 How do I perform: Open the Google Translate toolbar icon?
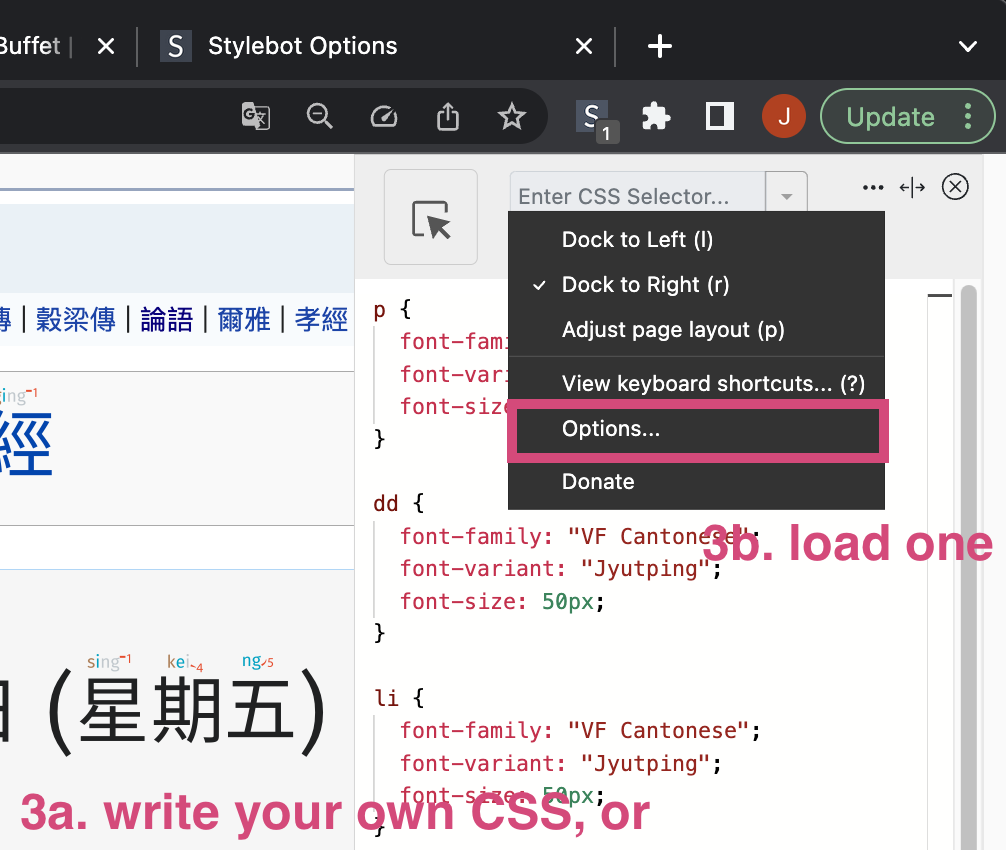[256, 116]
